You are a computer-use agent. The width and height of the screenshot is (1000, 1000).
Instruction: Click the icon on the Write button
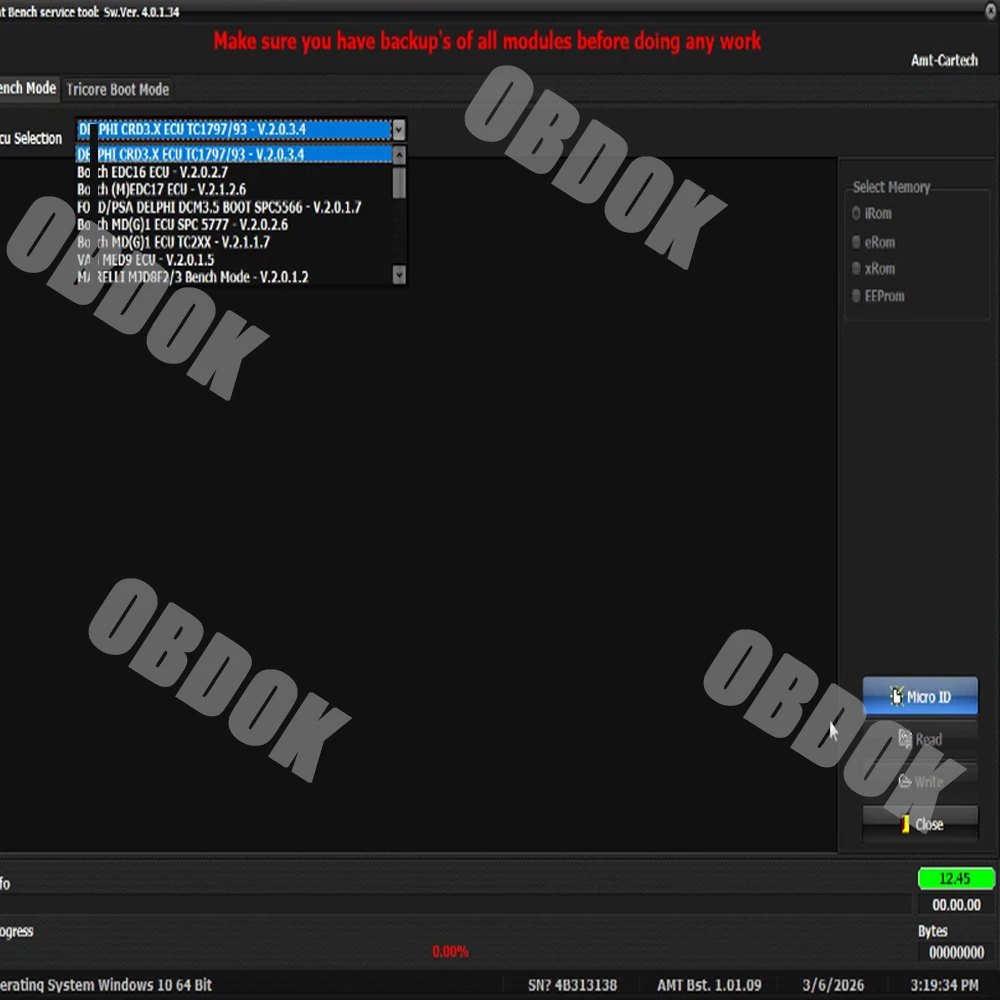click(x=905, y=781)
